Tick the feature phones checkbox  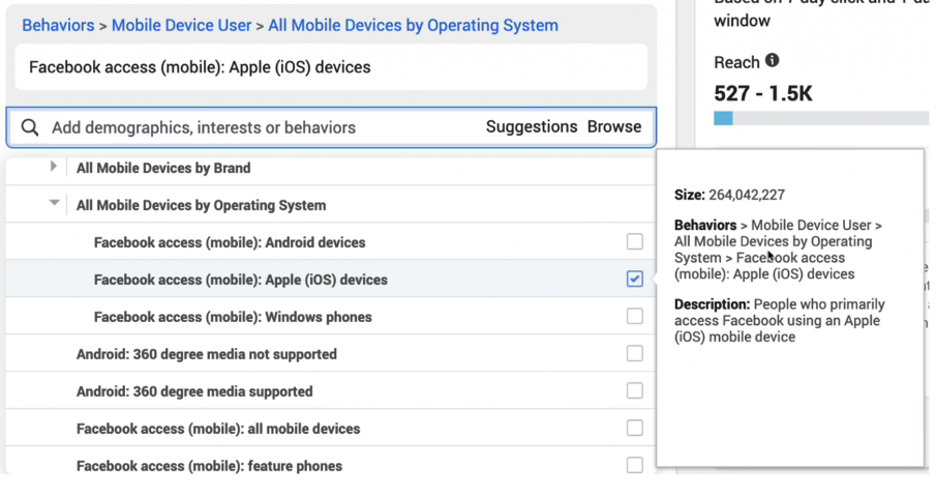[635, 465]
